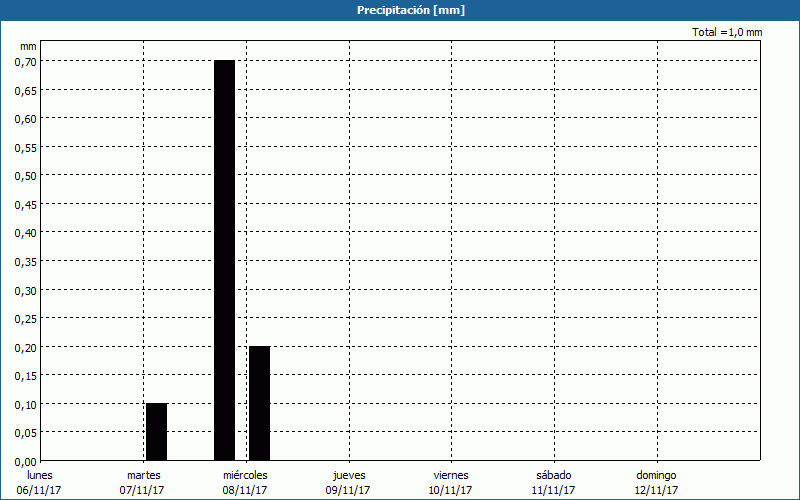Click the 0,10 mm bar on martes

156,431
